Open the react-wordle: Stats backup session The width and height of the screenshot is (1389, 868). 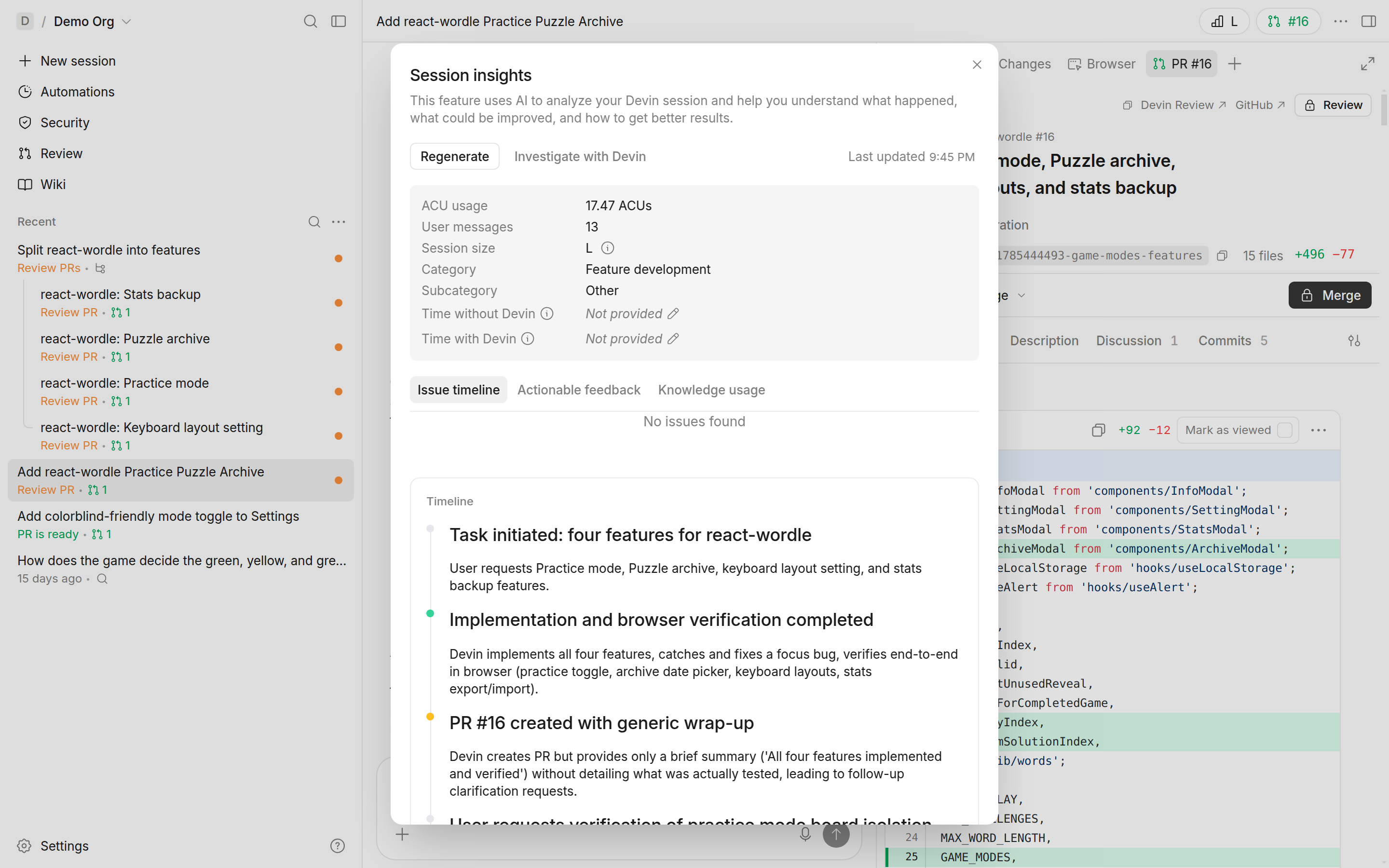click(191, 302)
